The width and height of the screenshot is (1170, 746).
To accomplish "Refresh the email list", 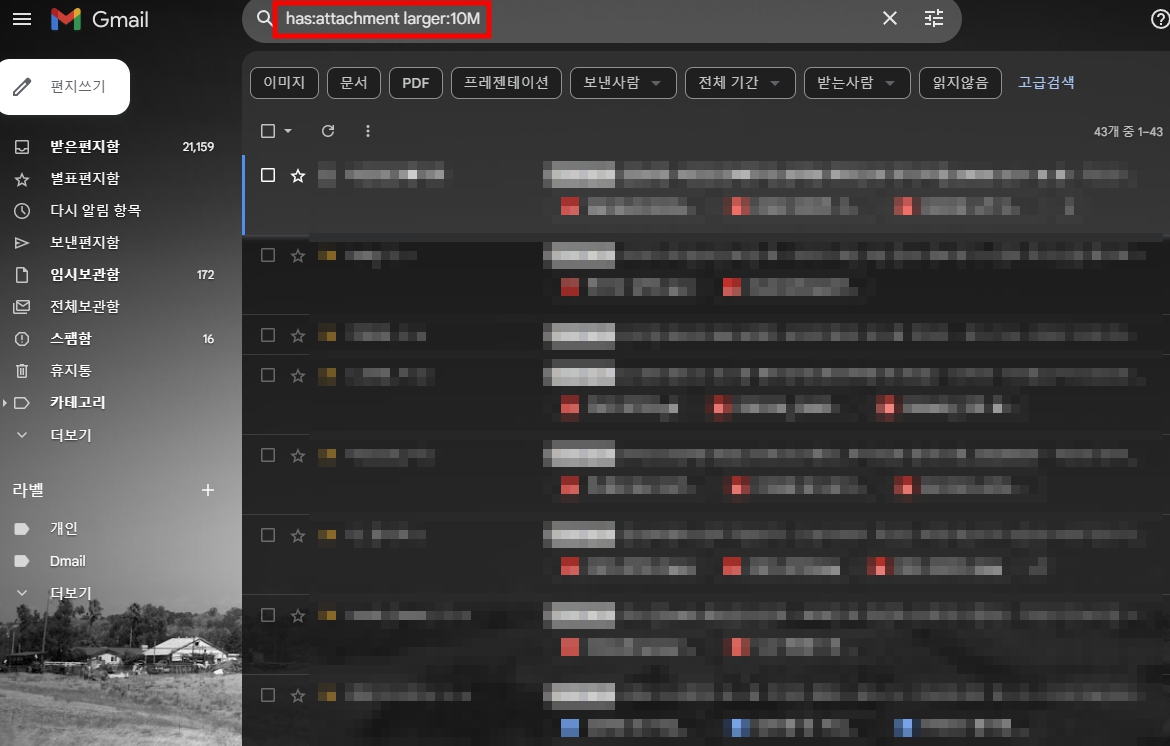I will pos(328,130).
